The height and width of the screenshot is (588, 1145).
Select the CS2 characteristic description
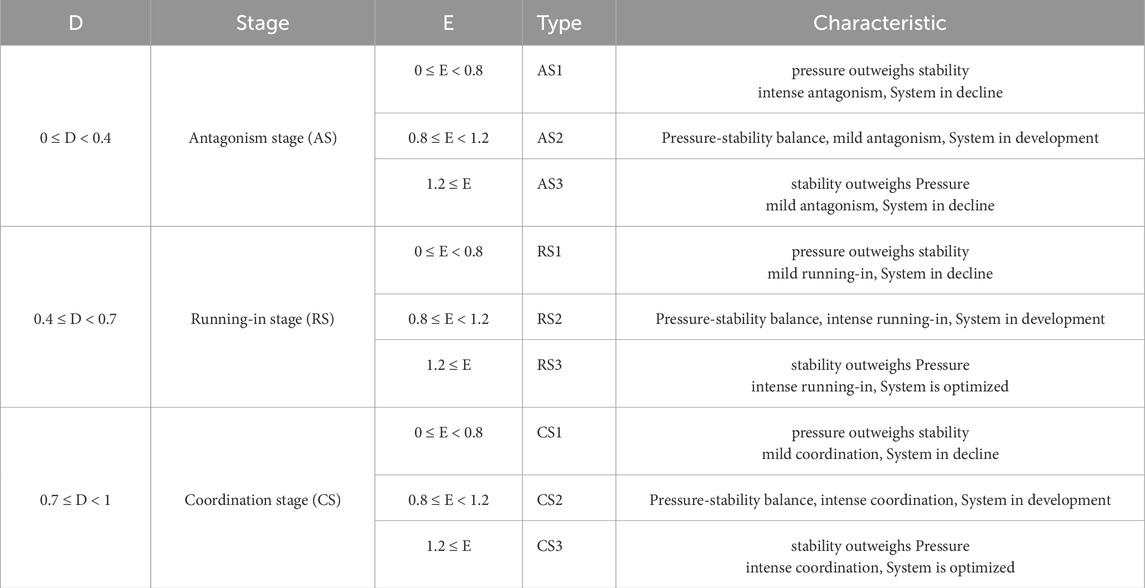click(x=879, y=500)
